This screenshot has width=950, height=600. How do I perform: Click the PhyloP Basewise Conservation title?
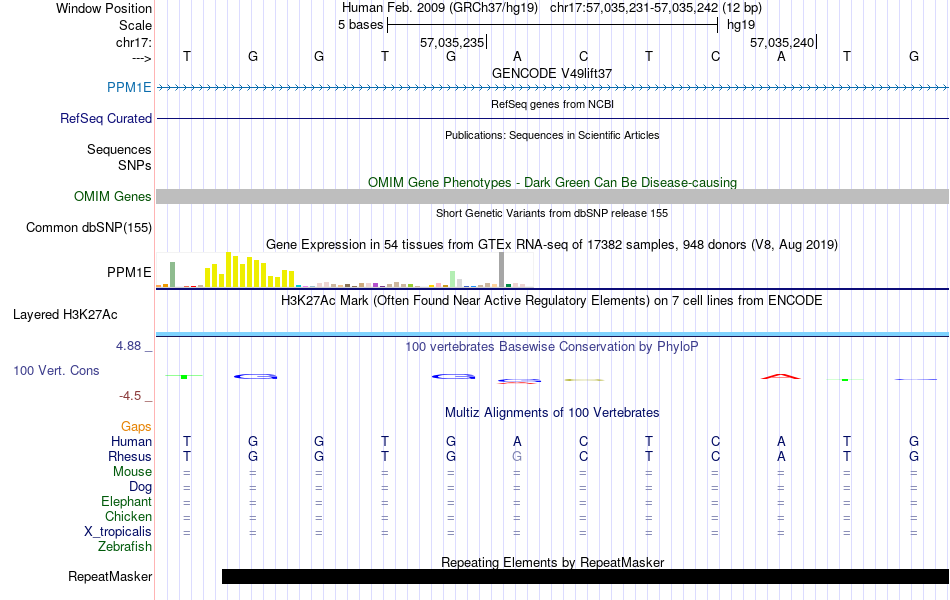[552, 347]
